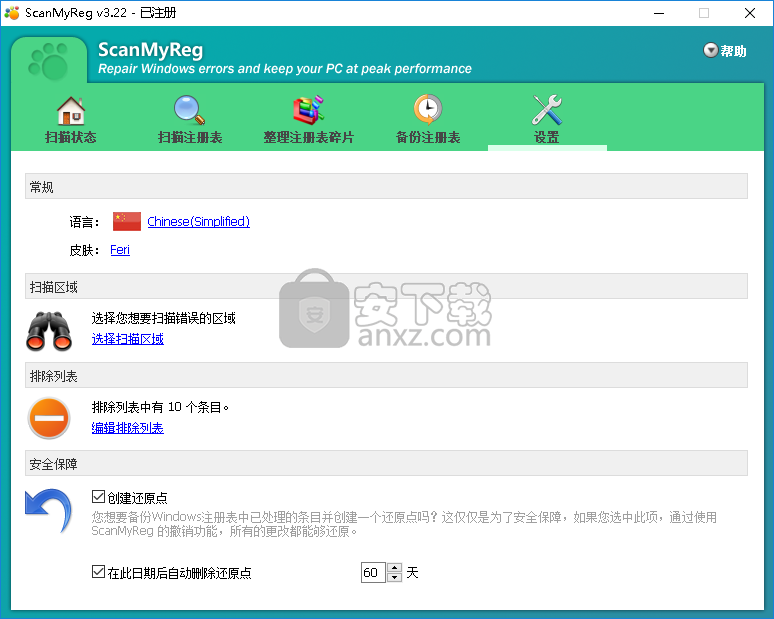The width and height of the screenshot is (774, 619).
Task: Click the 天 unit label
Action: click(x=412, y=573)
